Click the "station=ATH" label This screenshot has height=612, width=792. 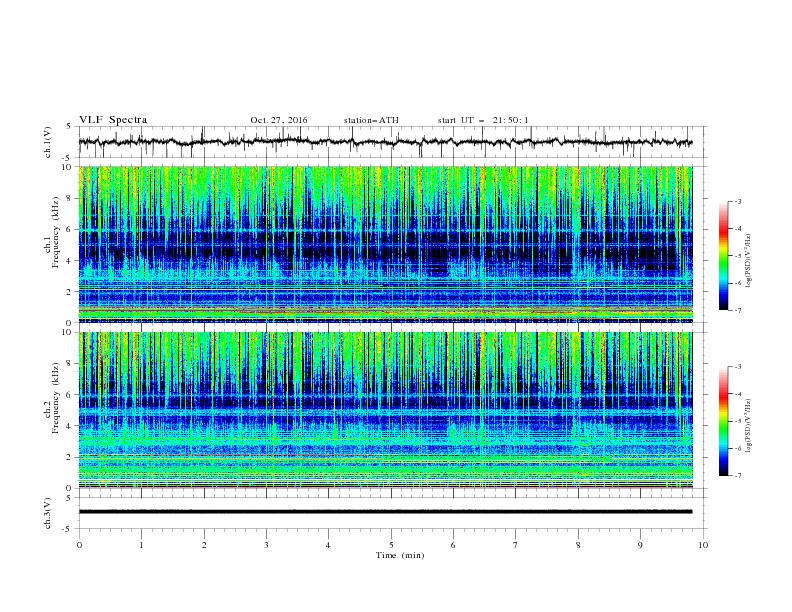pyautogui.click(x=371, y=120)
